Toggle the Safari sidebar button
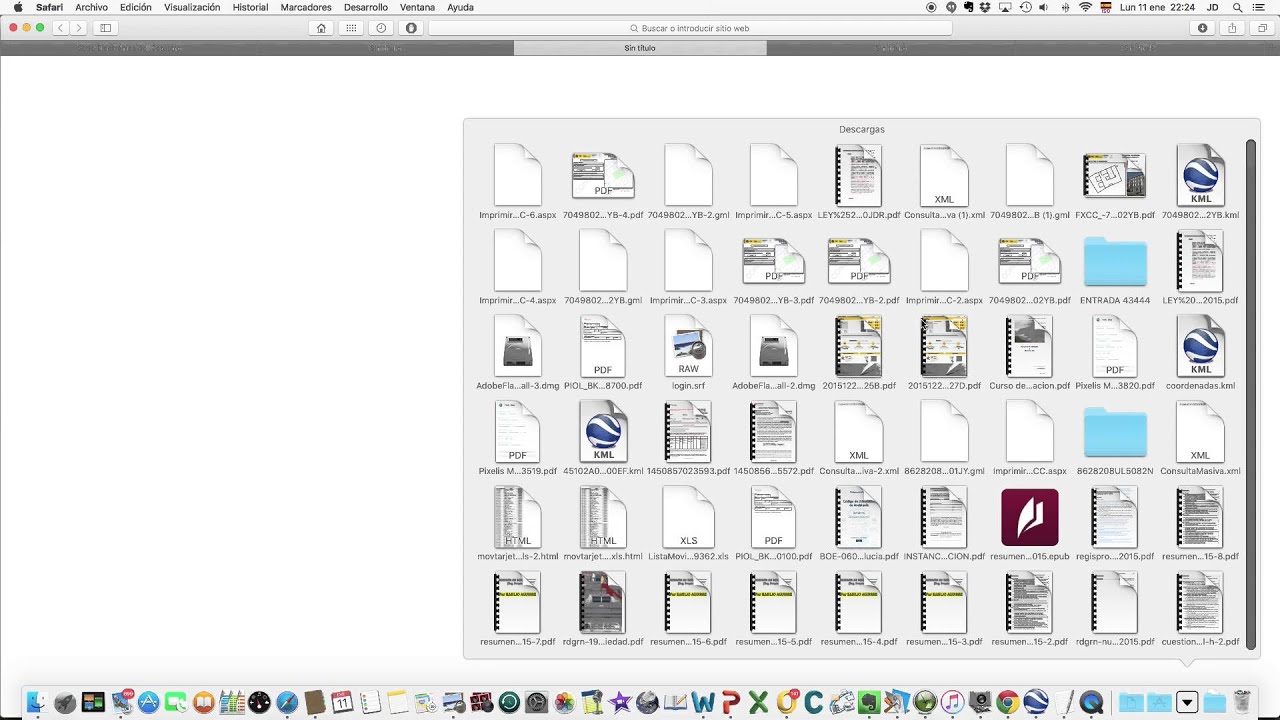Image resolution: width=1280 pixels, height=720 pixels. tap(105, 28)
